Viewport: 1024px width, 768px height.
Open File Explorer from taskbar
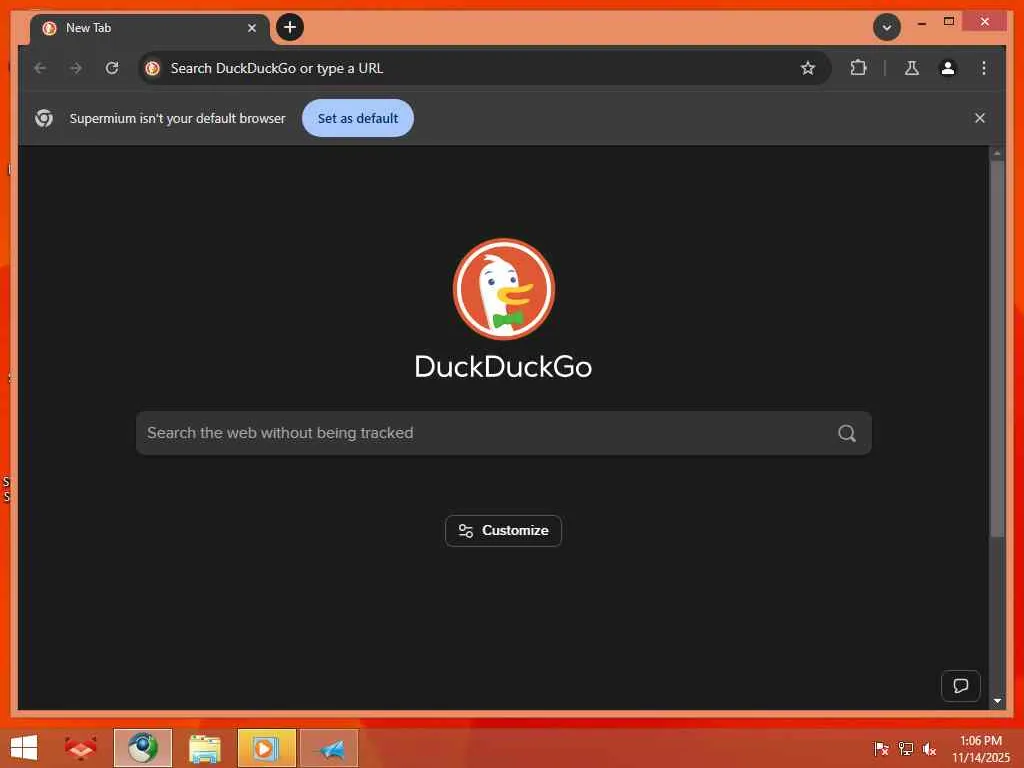204,748
